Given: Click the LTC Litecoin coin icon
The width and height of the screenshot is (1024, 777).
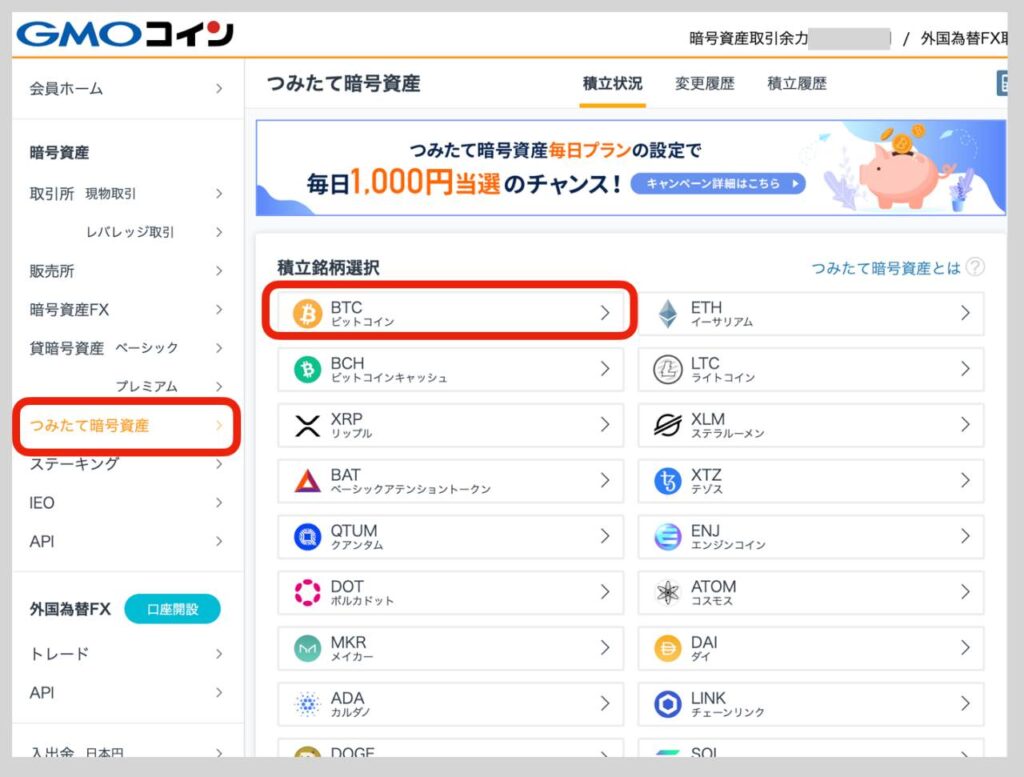Looking at the screenshot, I should pos(668,368).
